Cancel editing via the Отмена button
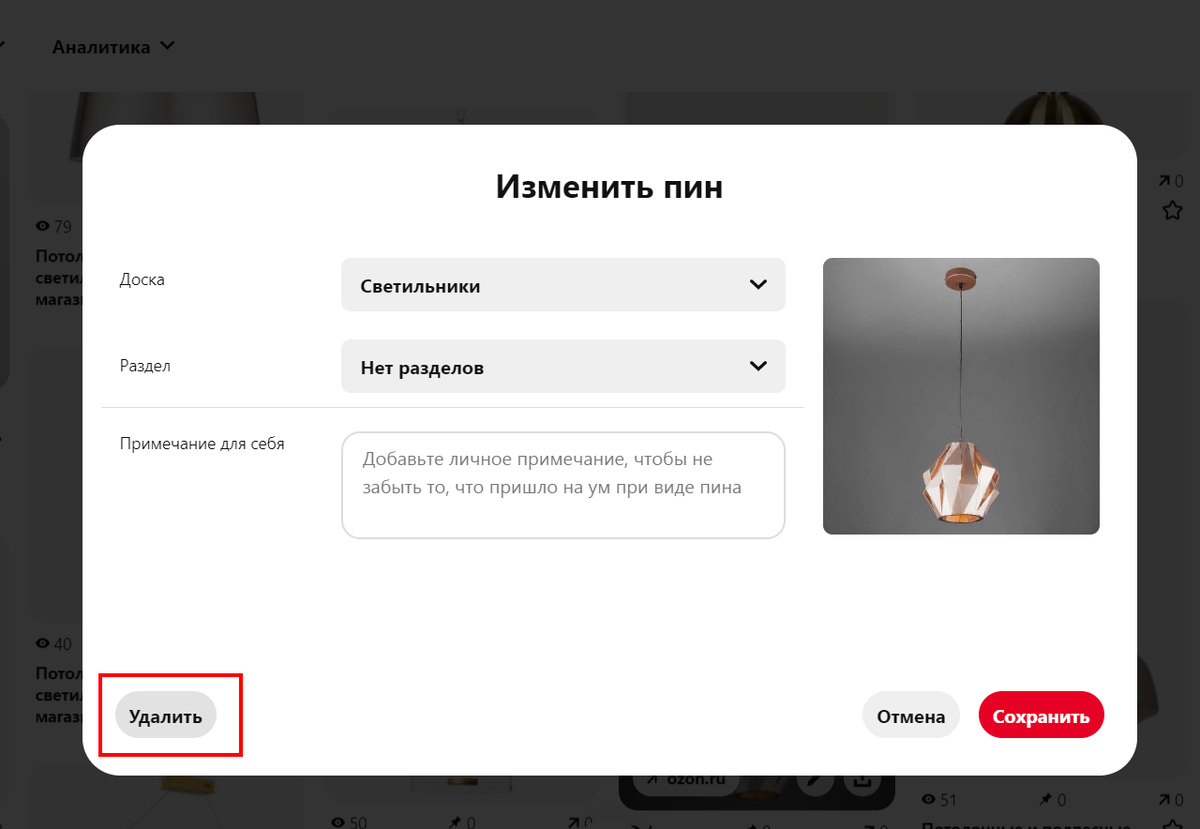The width and height of the screenshot is (1200, 829). 911,716
